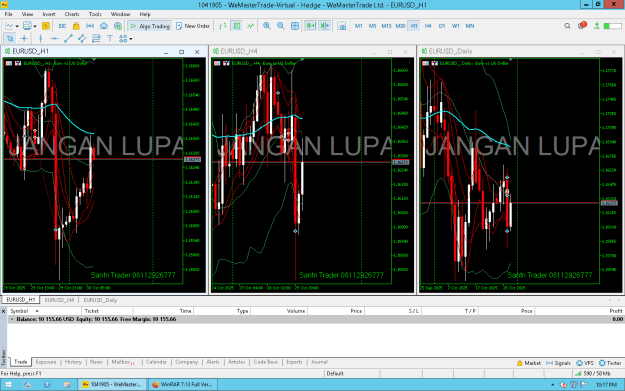The height and width of the screenshot is (391, 625).
Task: Click the connection status 590 / 50 Mb
Action: click(x=592, y=373)
